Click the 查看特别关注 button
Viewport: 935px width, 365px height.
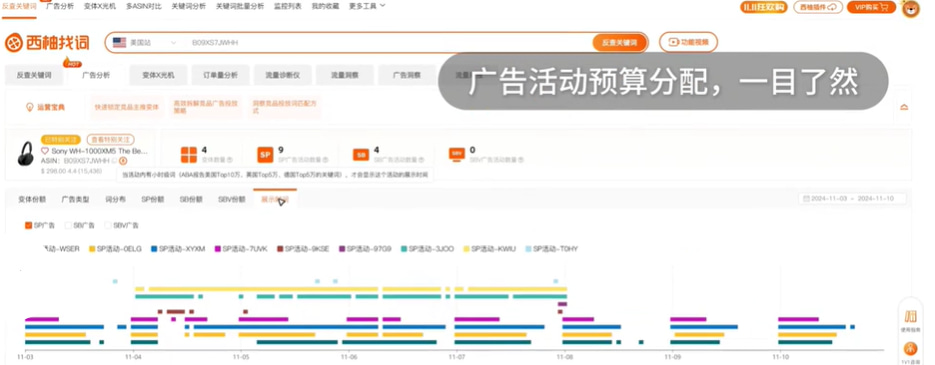pos(110,140)
